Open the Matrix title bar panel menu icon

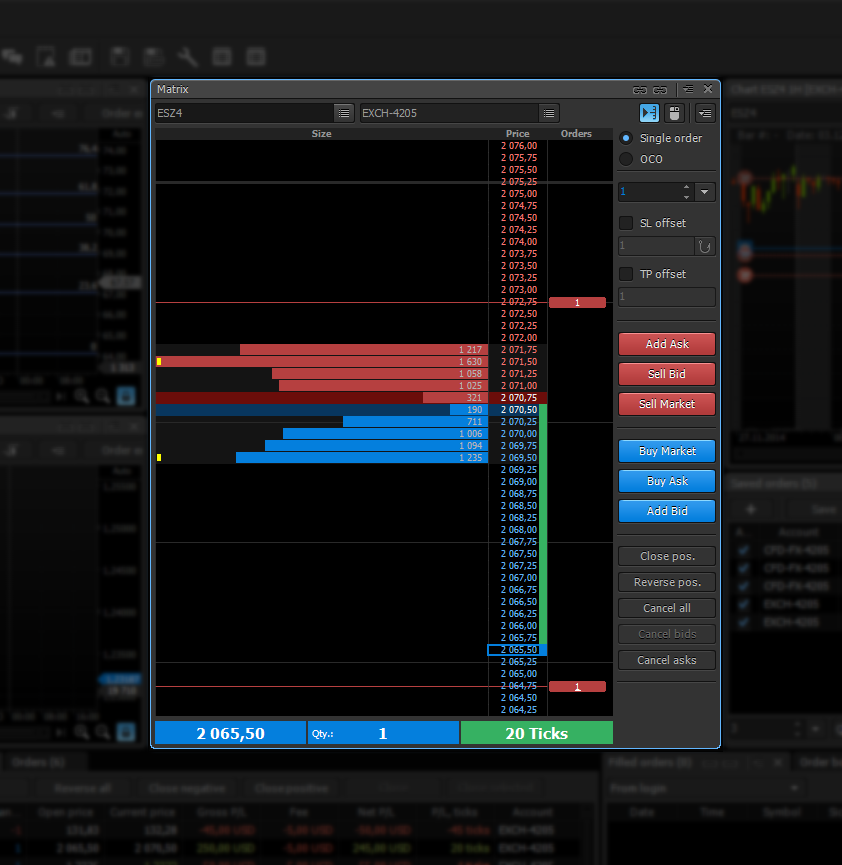[688, 90]
